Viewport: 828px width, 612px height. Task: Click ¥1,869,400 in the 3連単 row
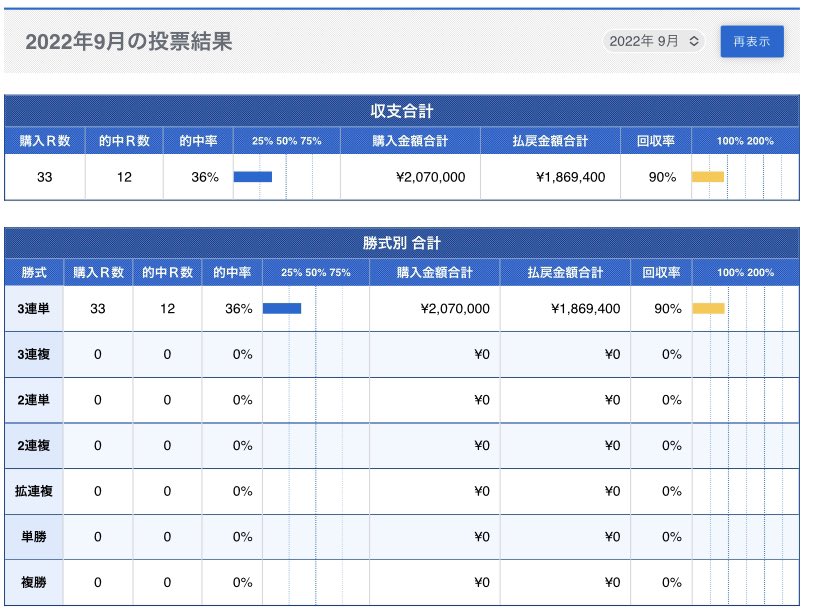(586, 308)
